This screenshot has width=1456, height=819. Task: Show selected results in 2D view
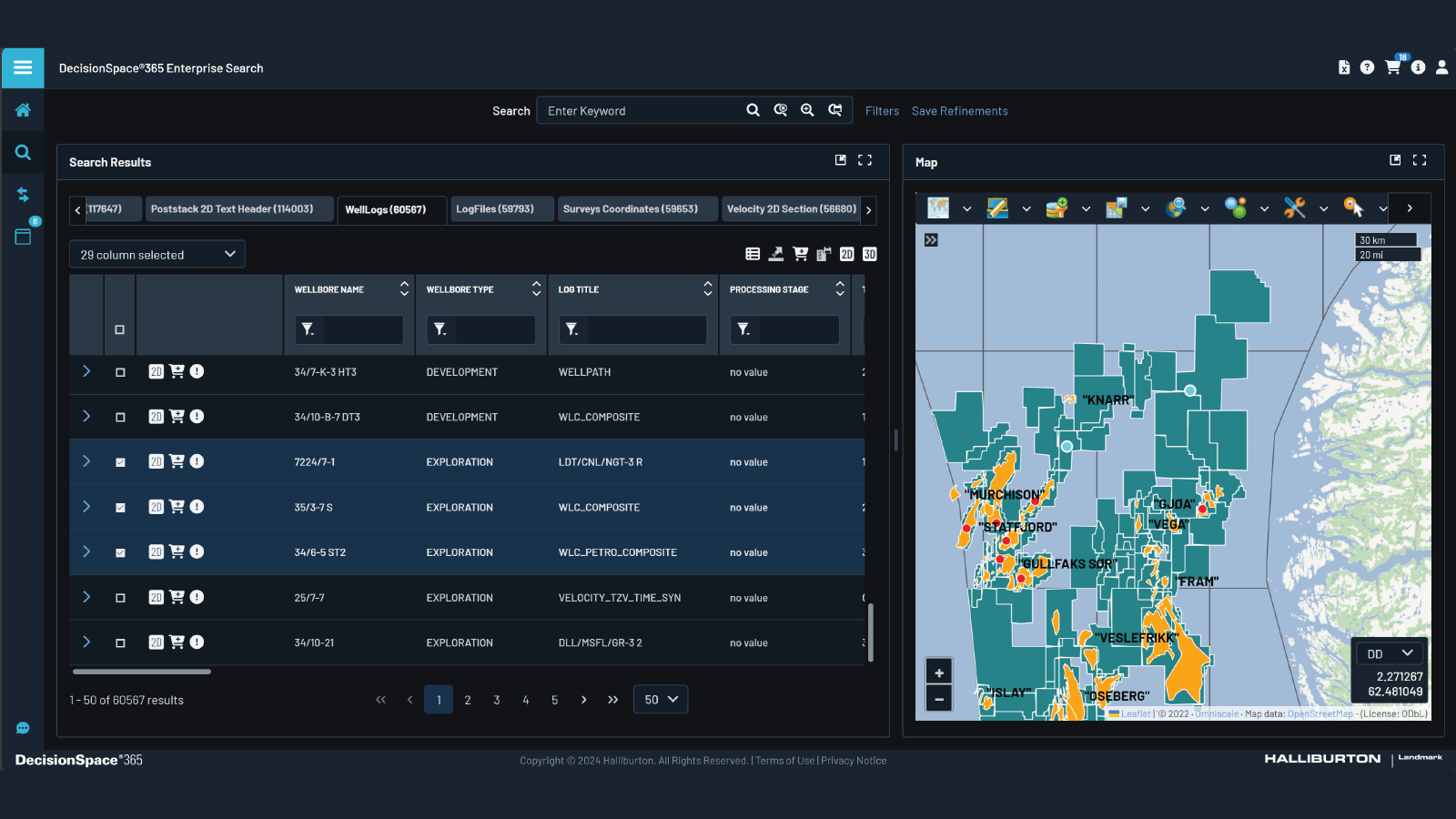tap(847, 254)
